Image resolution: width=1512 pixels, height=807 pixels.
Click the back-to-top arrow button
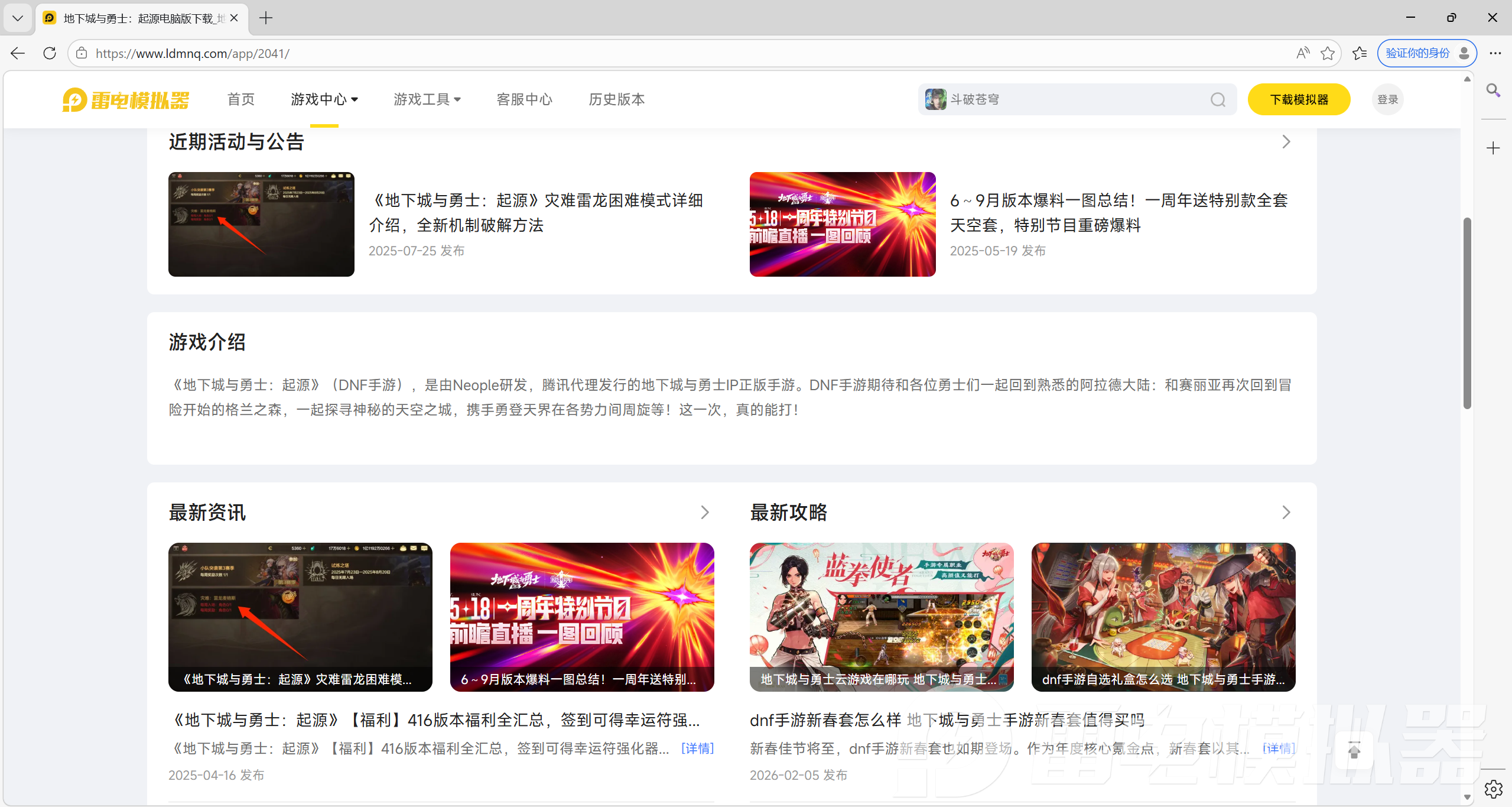(1354, 751)
